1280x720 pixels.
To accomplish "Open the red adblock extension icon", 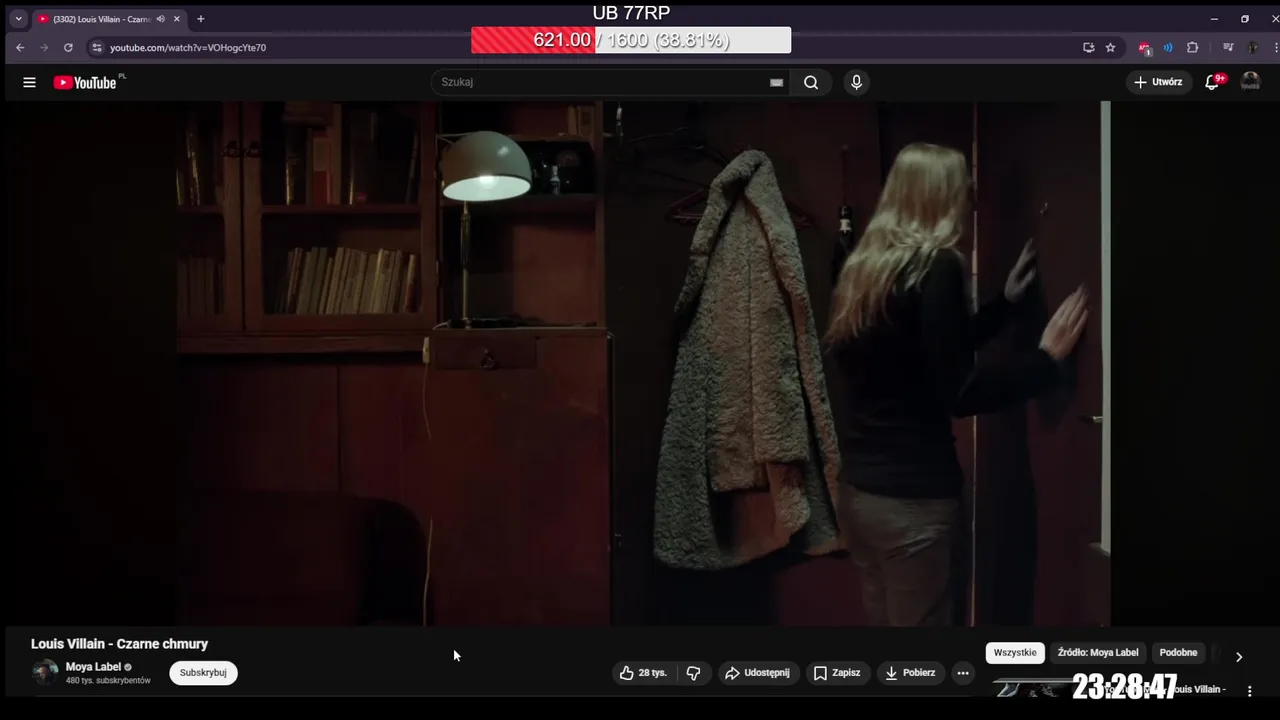I will pyautogui.click(x=1145, y=47).
